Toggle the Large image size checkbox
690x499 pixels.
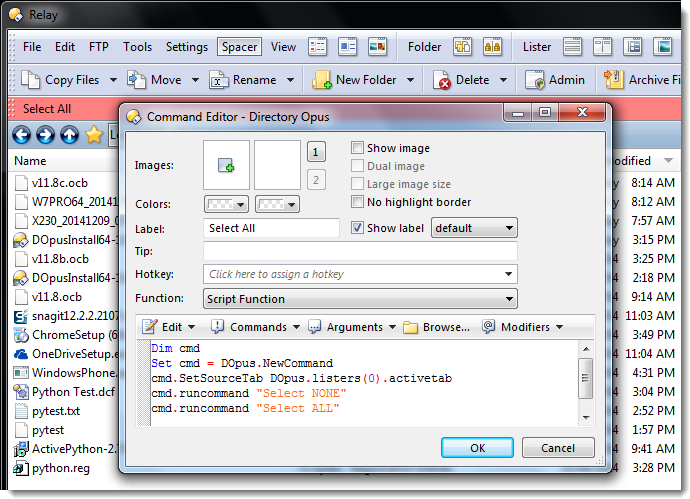357,183
